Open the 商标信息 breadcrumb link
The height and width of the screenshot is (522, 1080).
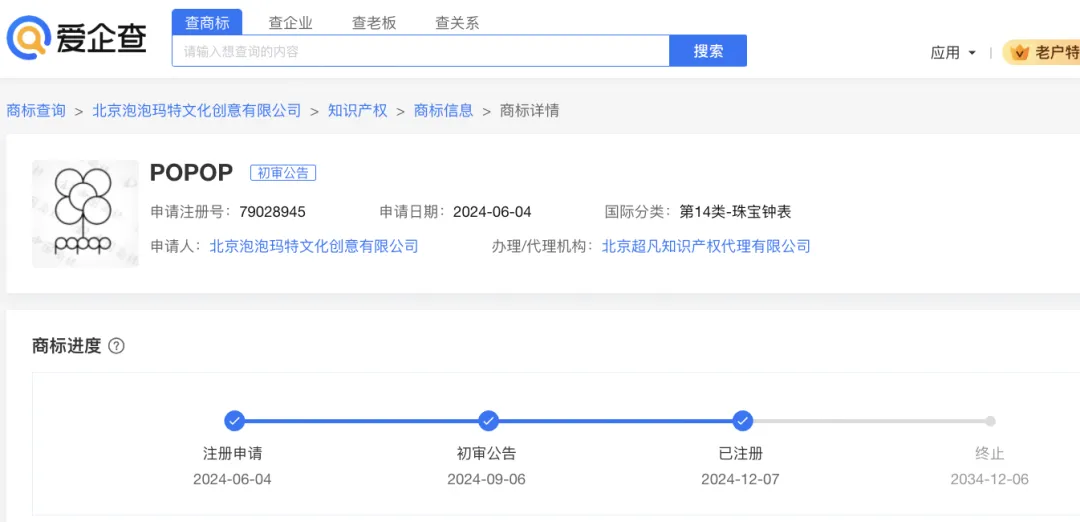[444, 110]
